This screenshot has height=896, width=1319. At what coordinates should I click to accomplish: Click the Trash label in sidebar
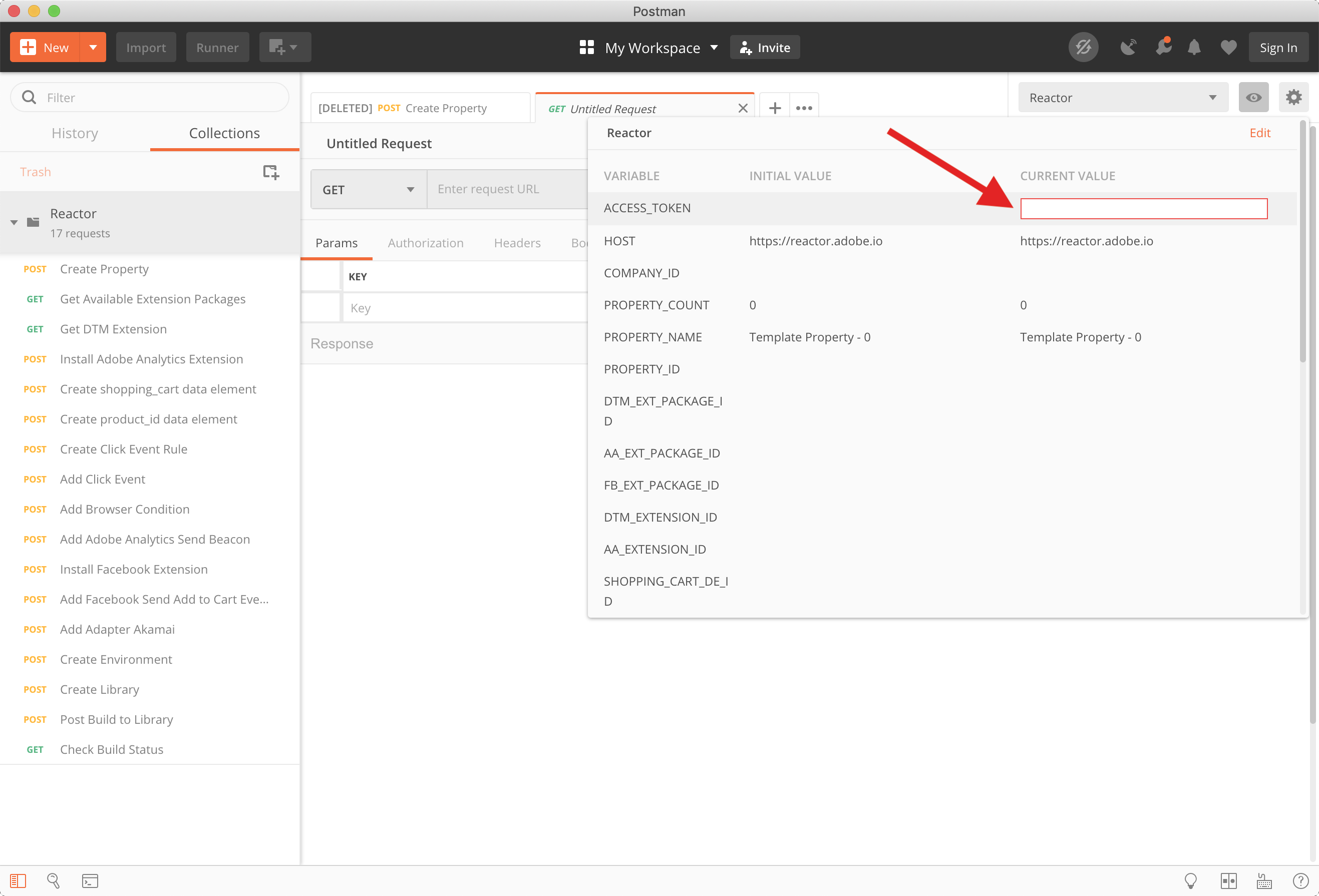pyautogui.click(x=36, y=170)
